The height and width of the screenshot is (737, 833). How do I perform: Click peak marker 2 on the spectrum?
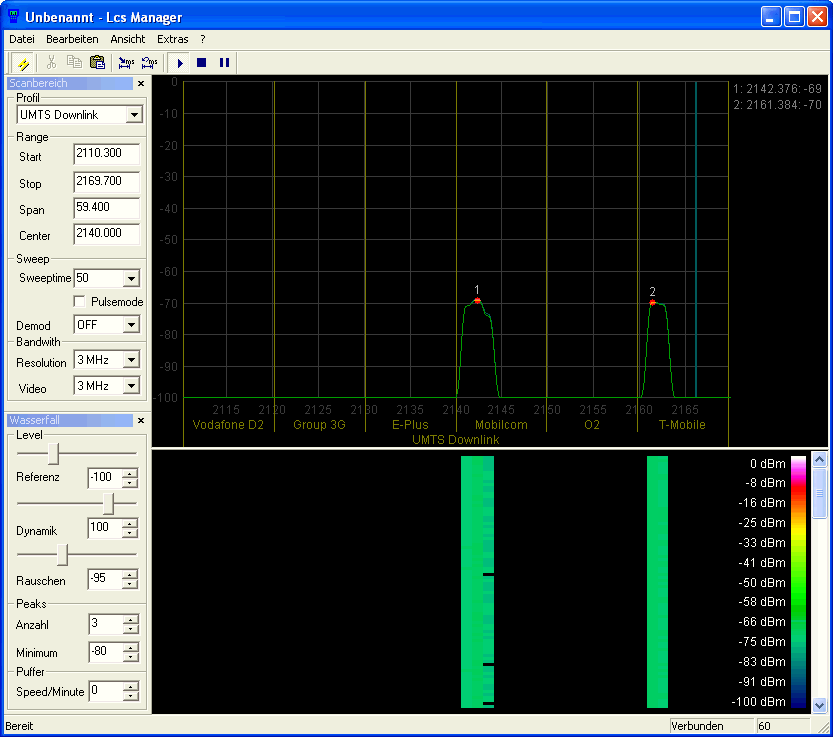(x=652, y=302)
